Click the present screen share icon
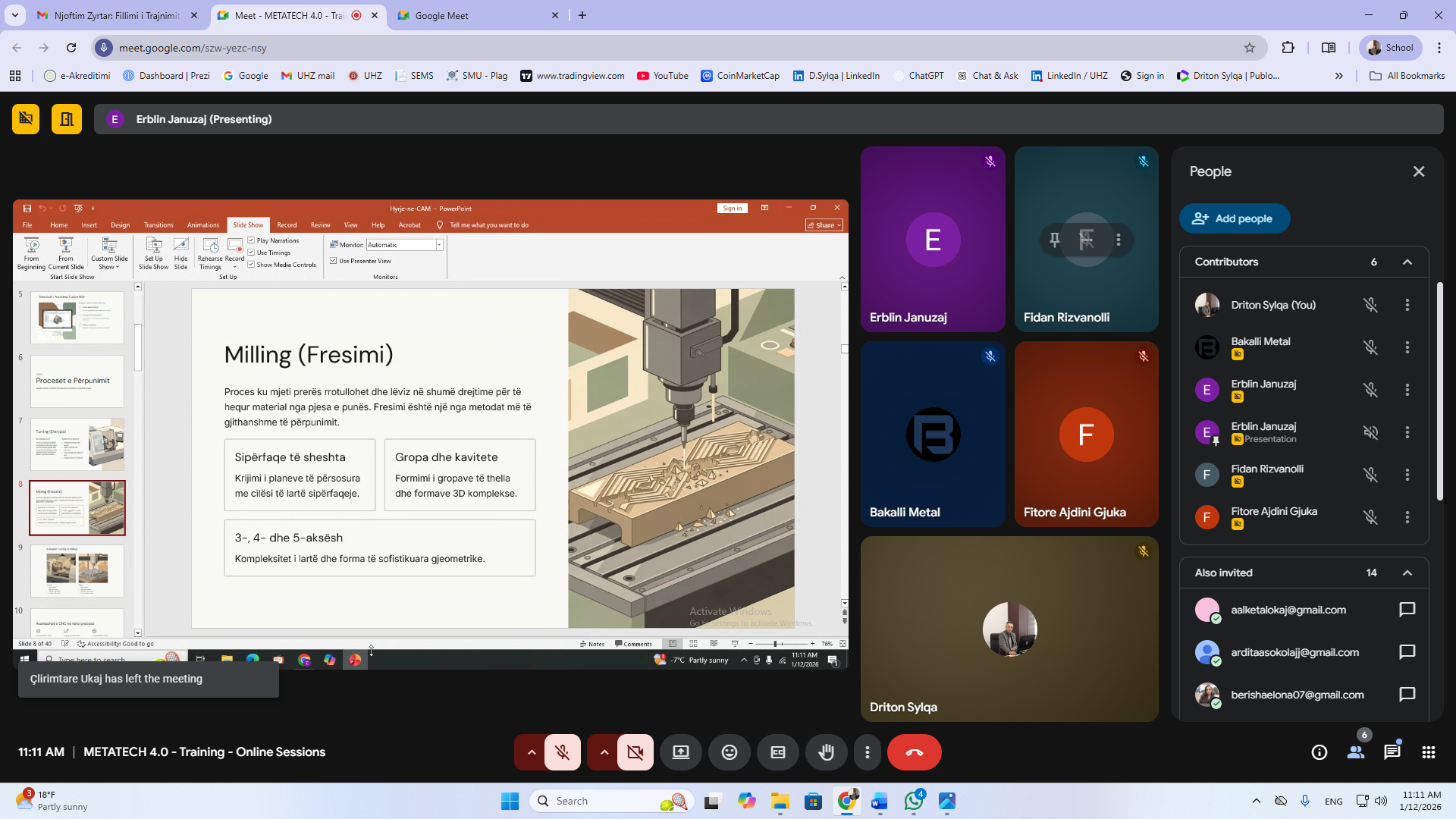The image size is (1456, 819). tap(680, 752)
